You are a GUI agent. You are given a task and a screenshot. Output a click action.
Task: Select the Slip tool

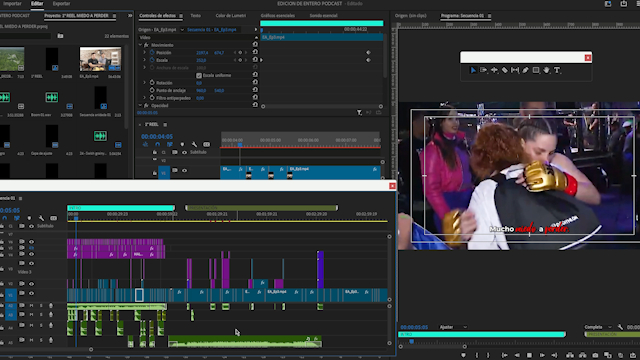click(x=515, y=70)
